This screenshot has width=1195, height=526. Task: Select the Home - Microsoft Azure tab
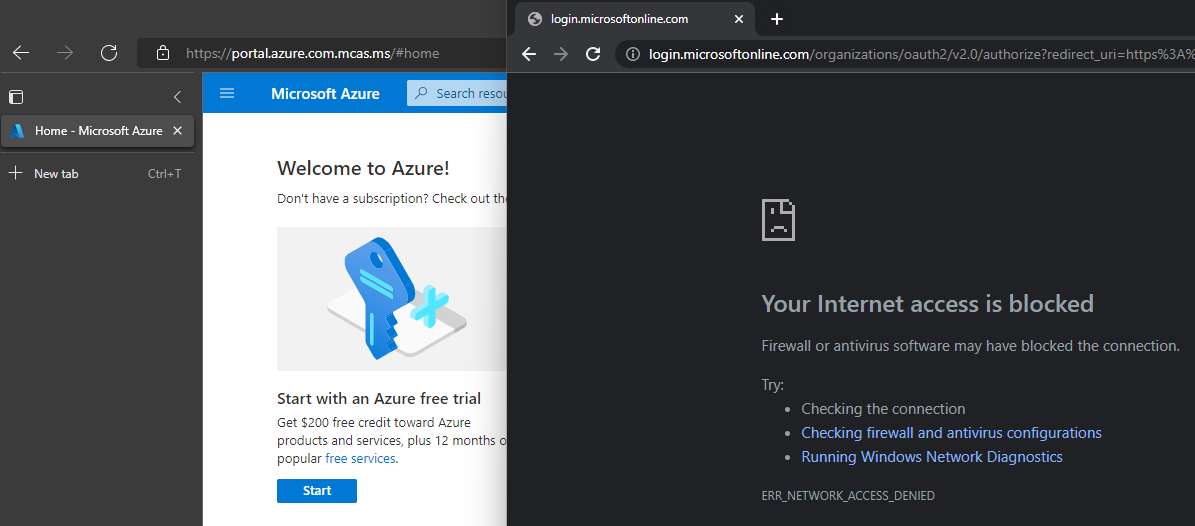point(98,131)
